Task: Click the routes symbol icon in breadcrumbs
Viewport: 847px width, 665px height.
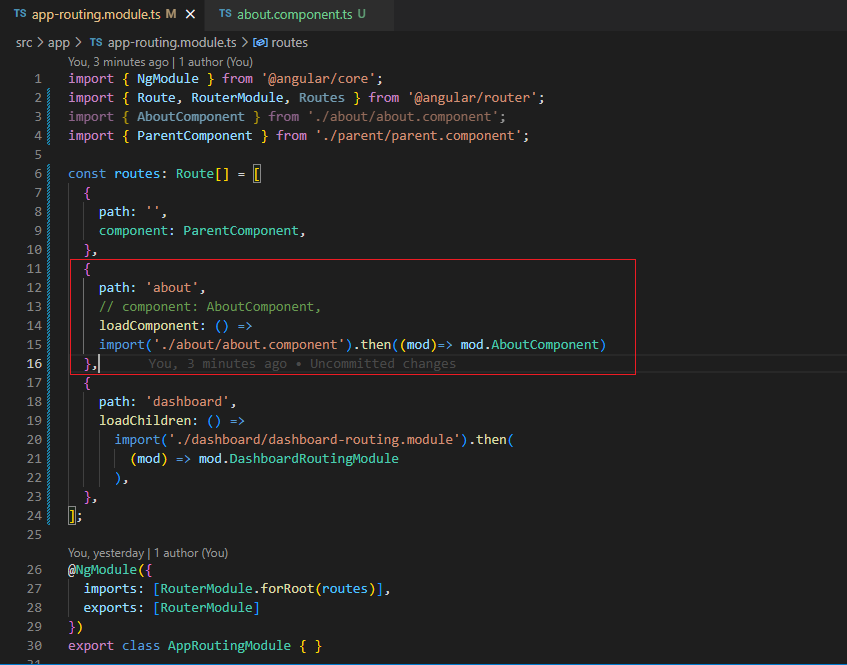Action: 260,43
